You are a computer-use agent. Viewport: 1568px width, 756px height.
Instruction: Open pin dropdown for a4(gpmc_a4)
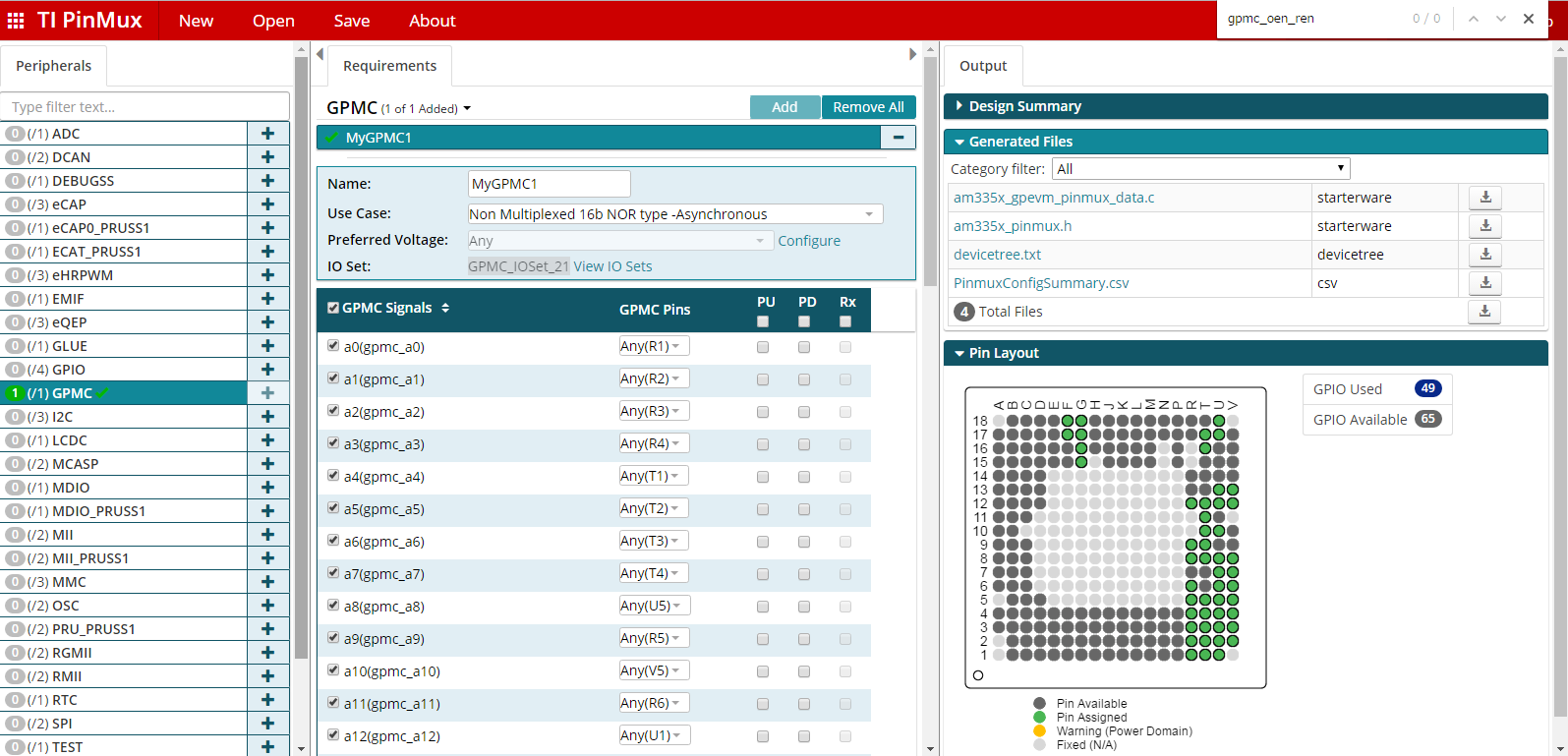[654, 476]
